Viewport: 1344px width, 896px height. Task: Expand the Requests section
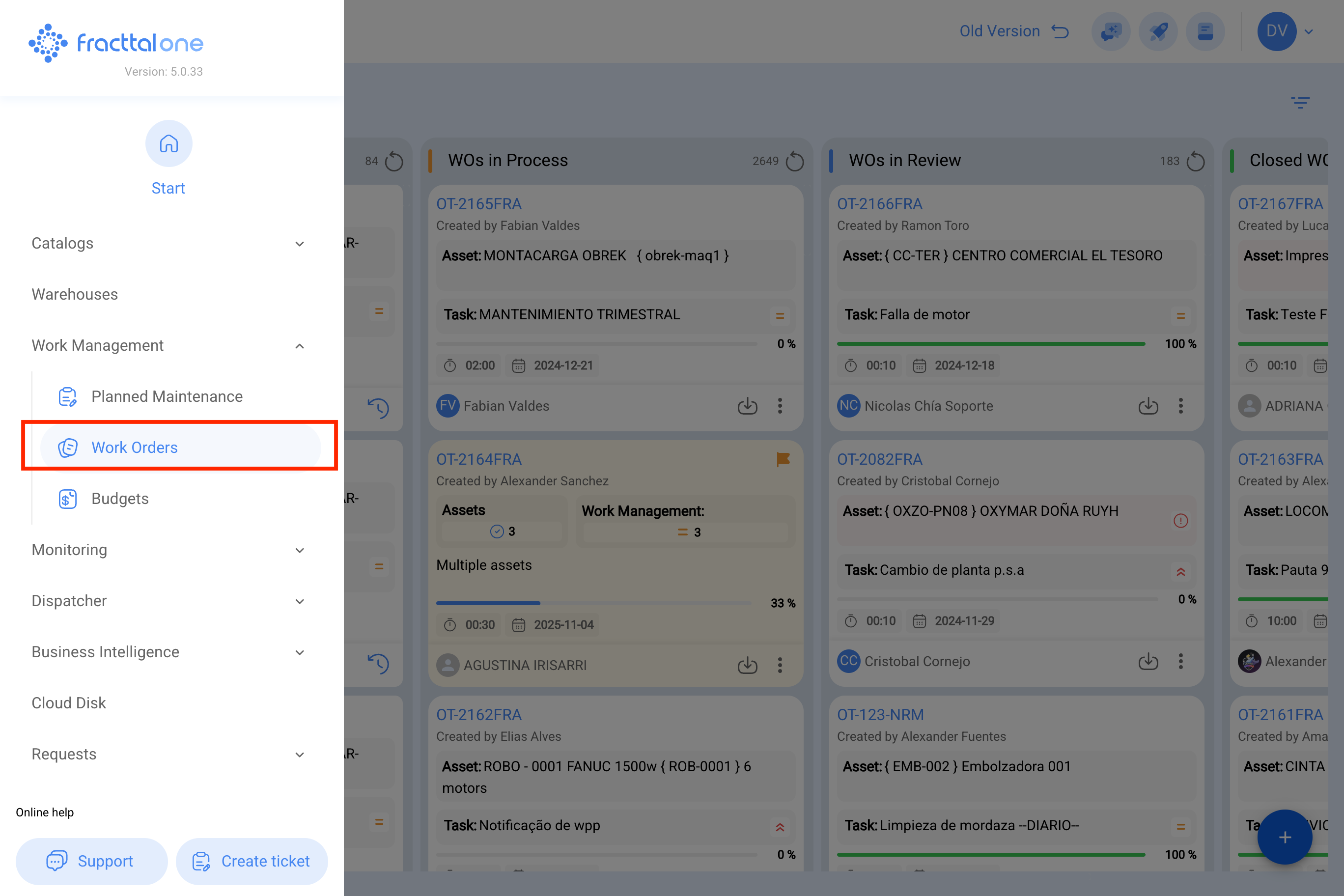tap(300, 755)
